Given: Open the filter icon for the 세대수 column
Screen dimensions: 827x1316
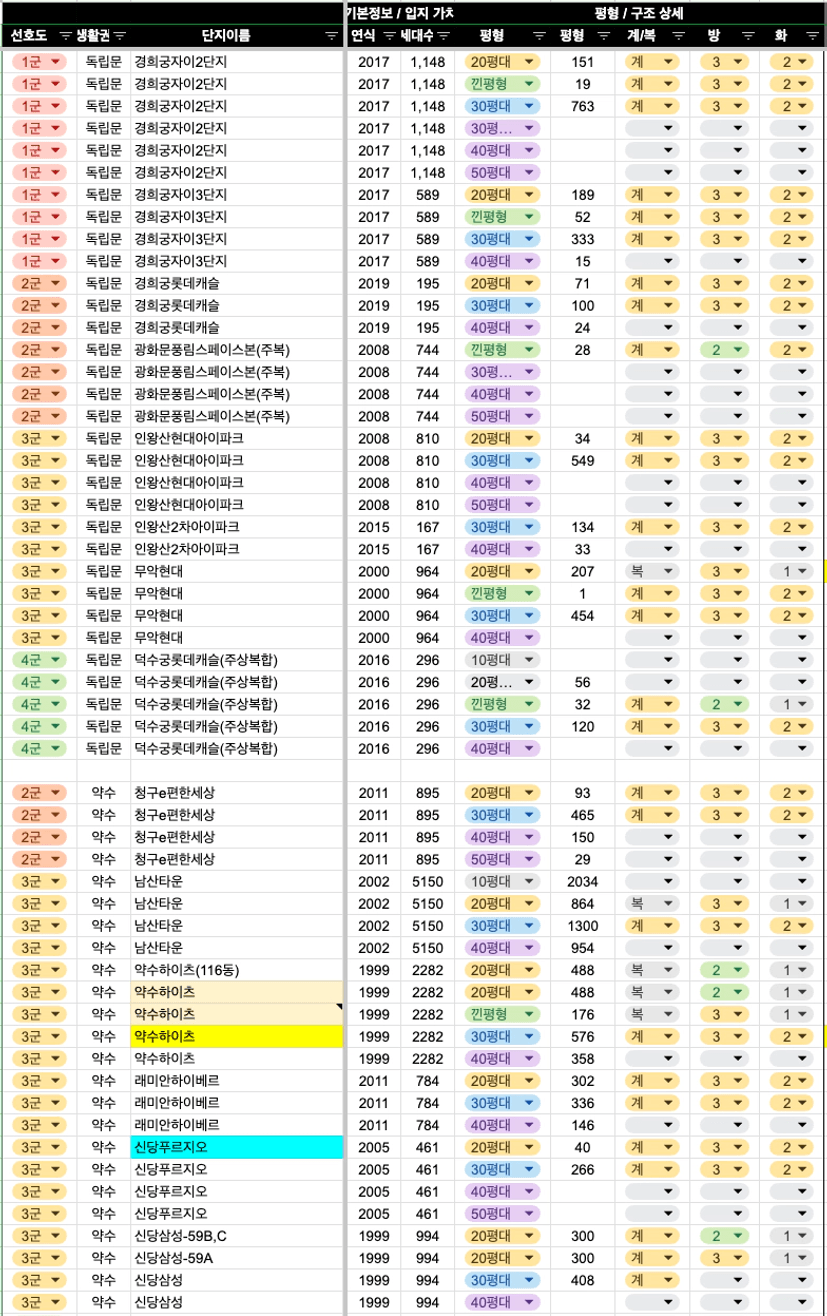Looking at the screenshot, I should point(444,36).
